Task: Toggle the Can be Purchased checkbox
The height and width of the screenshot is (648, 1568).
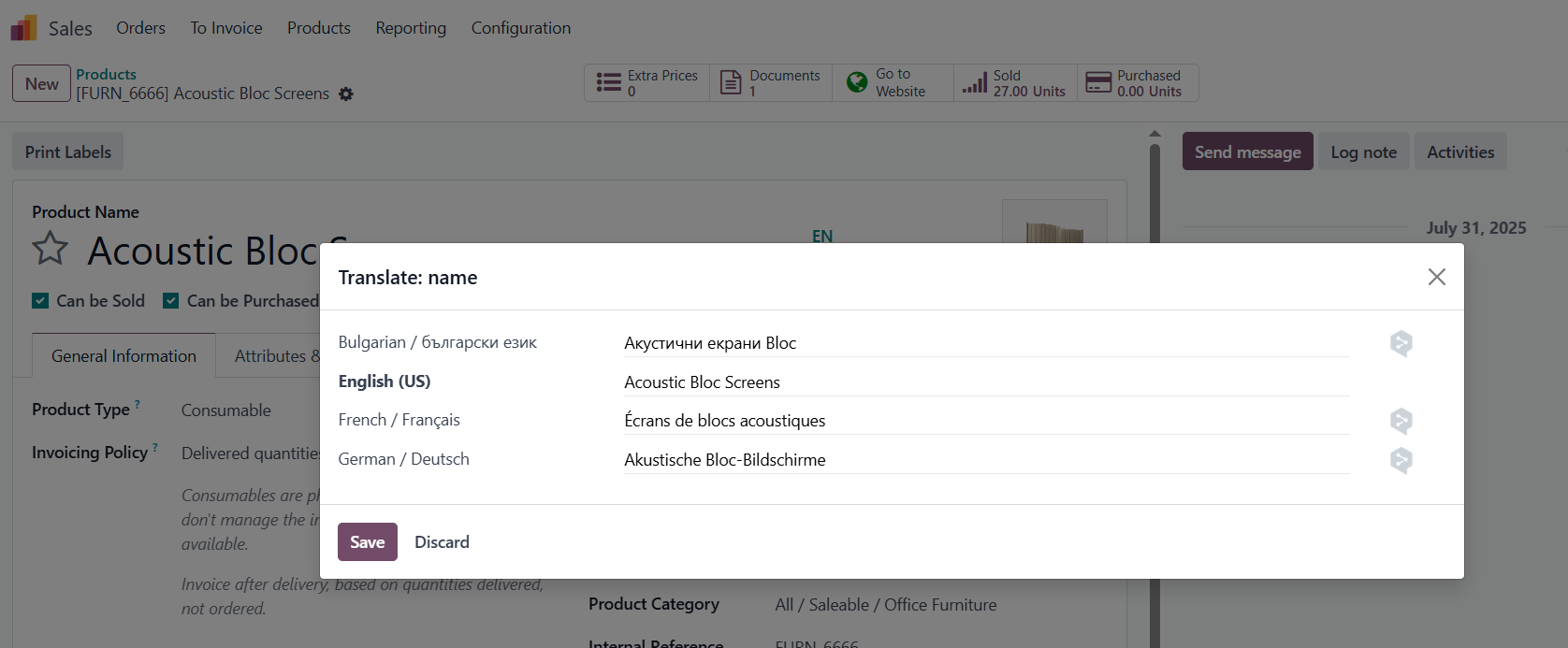Action: [171, 301]
